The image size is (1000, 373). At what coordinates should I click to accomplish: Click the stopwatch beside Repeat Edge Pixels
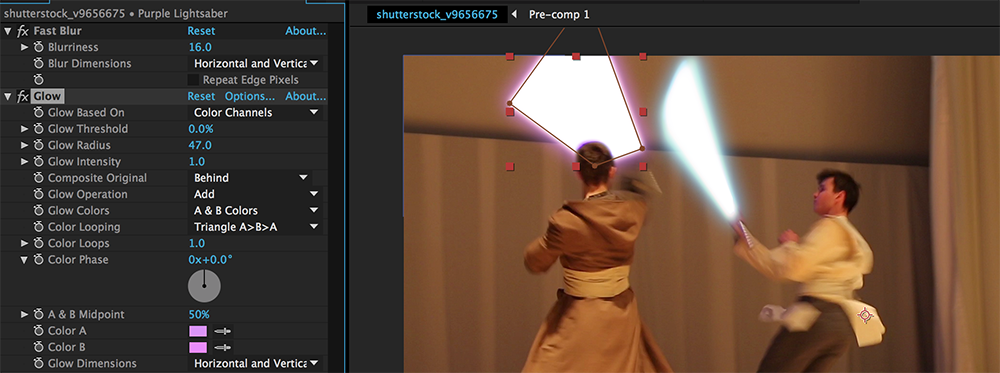pyautogui.click(x=38, y=80)
